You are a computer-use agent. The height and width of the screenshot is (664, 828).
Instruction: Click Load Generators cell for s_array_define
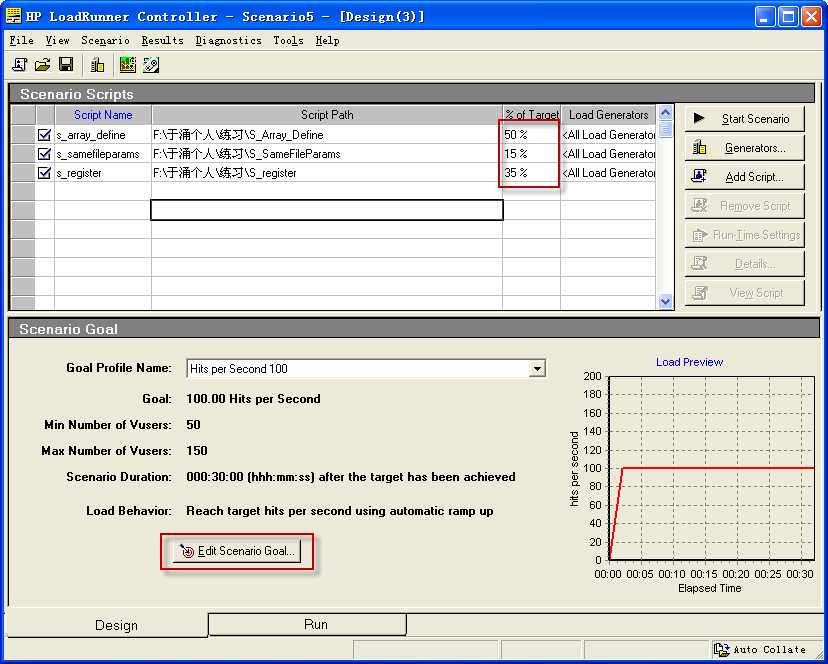[608, 135]
